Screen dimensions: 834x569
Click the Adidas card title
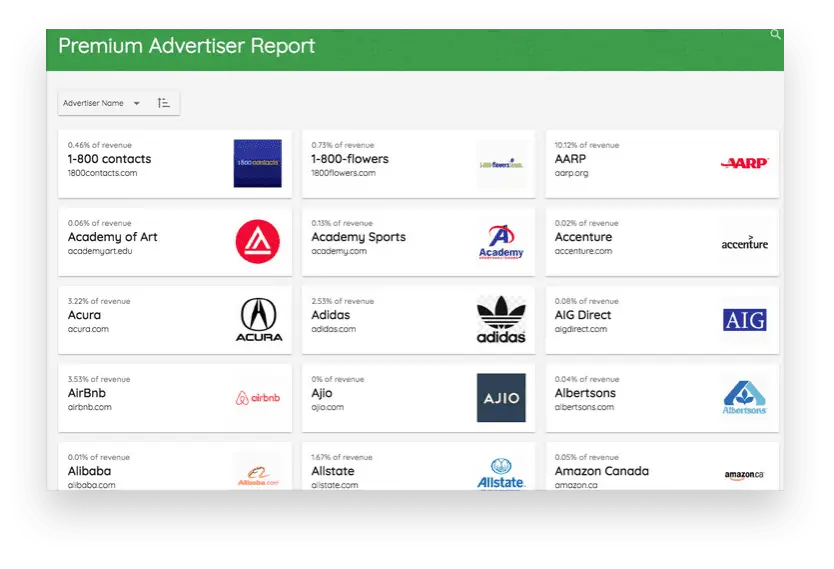(x=330, y=315)
